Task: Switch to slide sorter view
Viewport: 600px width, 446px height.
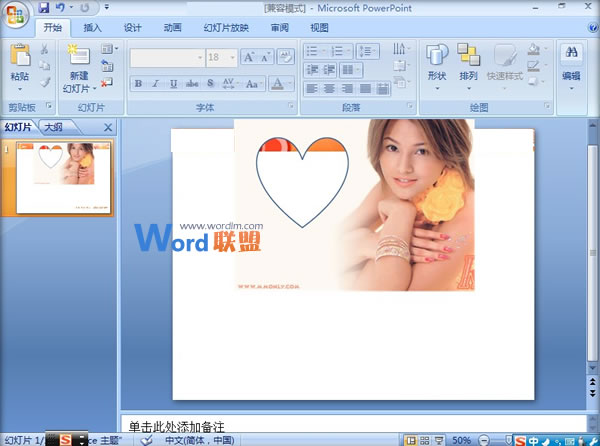Action: pyautogui.click(x=424, y=441)
